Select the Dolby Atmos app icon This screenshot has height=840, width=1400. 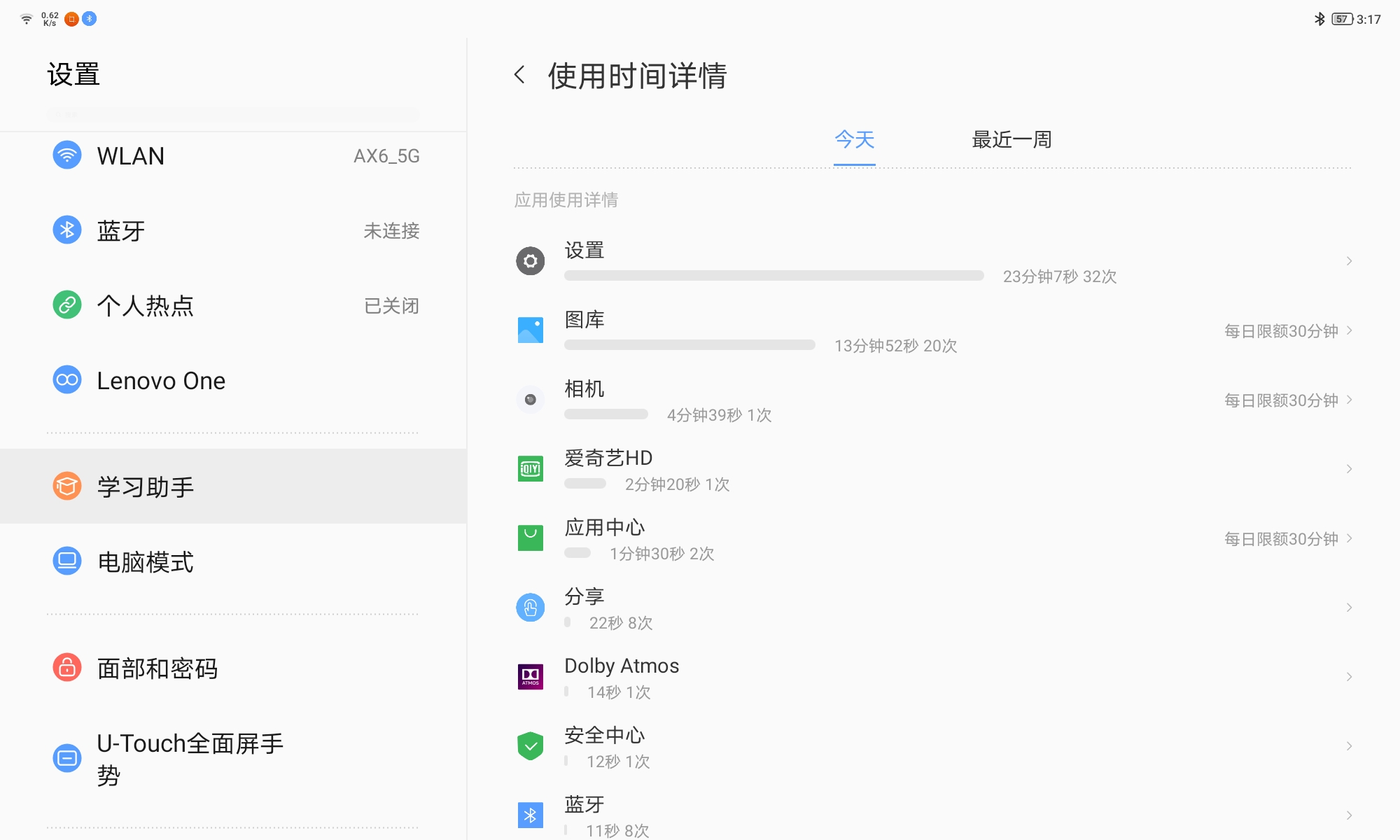pos(530,675)
